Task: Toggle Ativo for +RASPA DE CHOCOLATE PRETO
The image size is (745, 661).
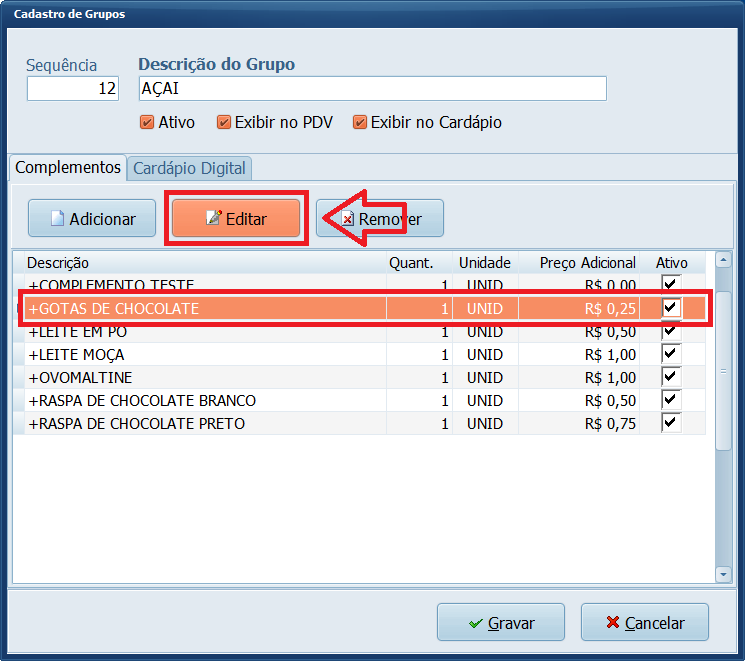Action: (671, 423)
